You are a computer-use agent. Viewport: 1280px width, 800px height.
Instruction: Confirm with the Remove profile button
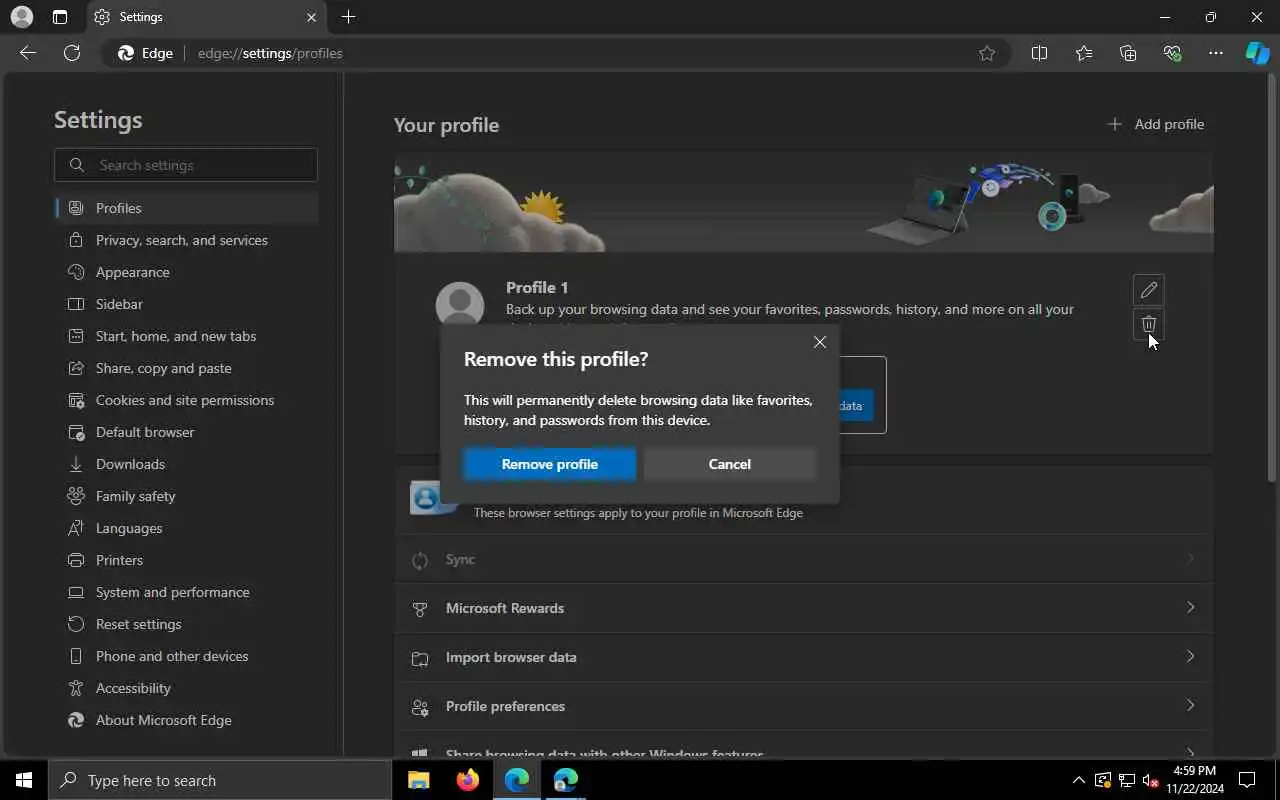point(550,464)
